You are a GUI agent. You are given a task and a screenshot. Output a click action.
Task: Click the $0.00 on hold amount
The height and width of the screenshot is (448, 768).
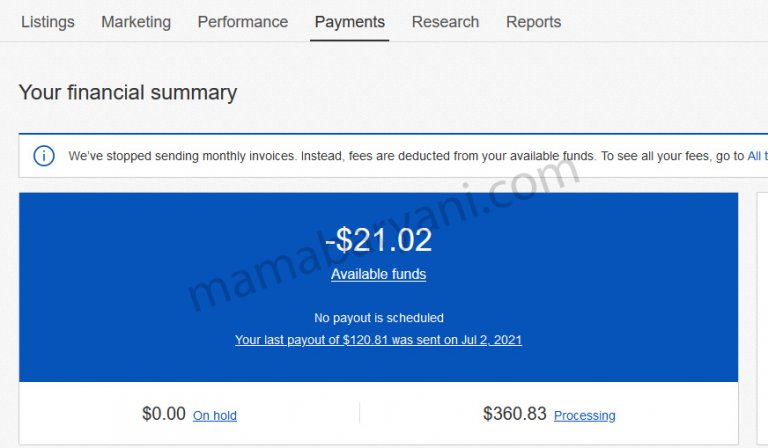pyautogui.click(x=164, y=414)
